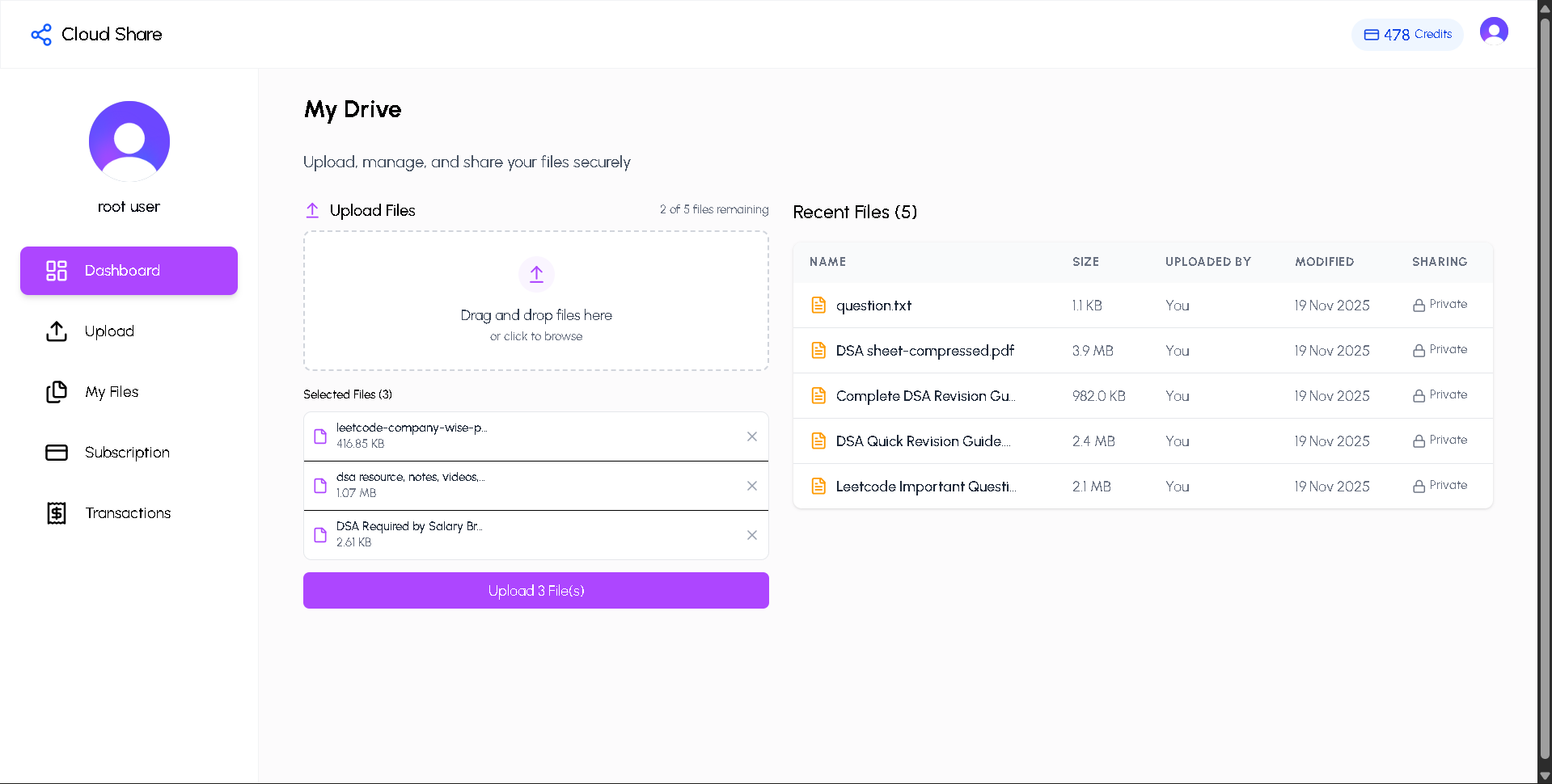The width and height of the screenshot is (1552, 784).
Task: Click document icon for DSA Quick Revision Guide
Action: pos(818,441)
